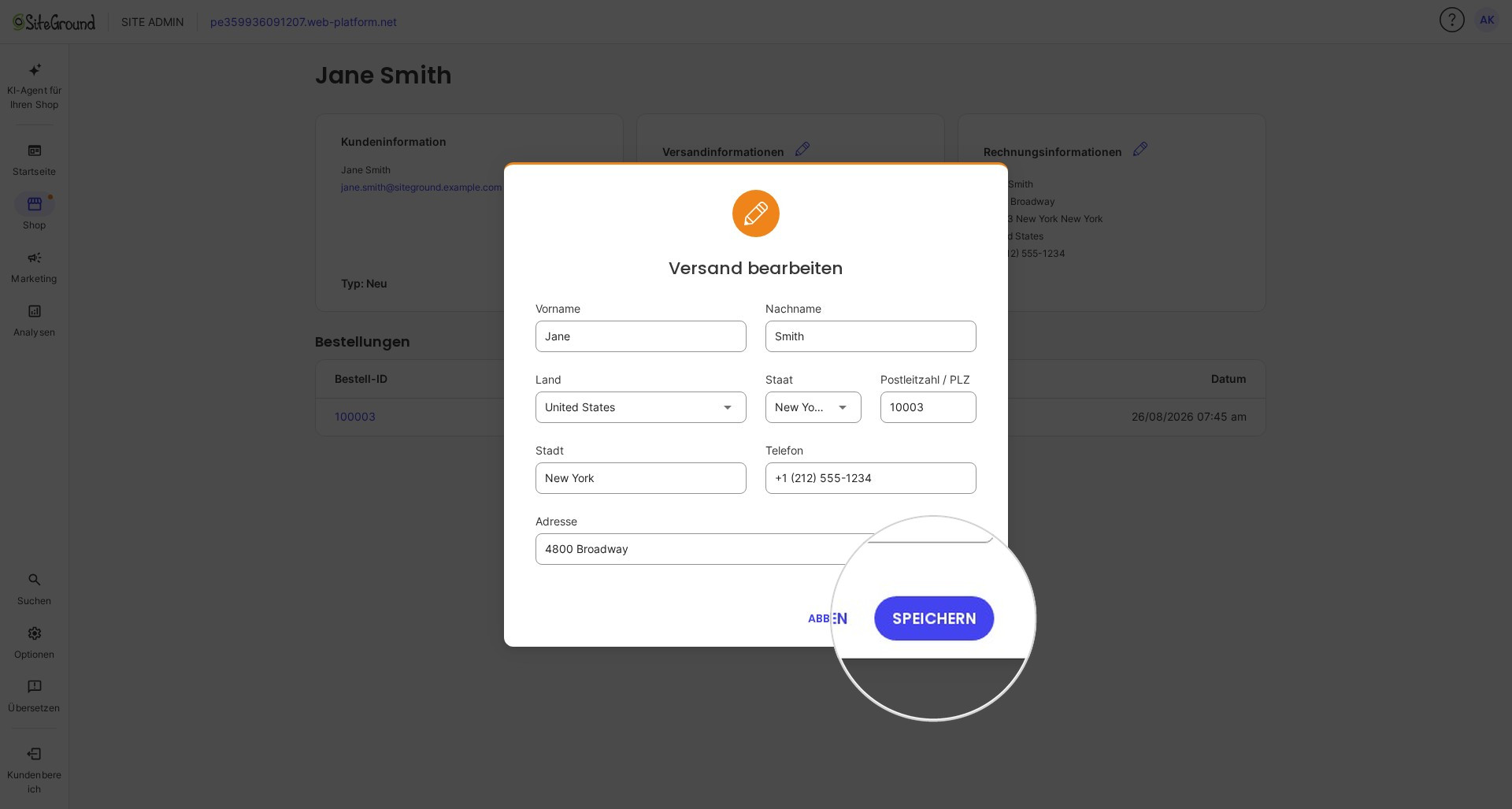1512x809 pixels.
Task: Open Analysen in the sidebar
Action: [x=34, y=321]
